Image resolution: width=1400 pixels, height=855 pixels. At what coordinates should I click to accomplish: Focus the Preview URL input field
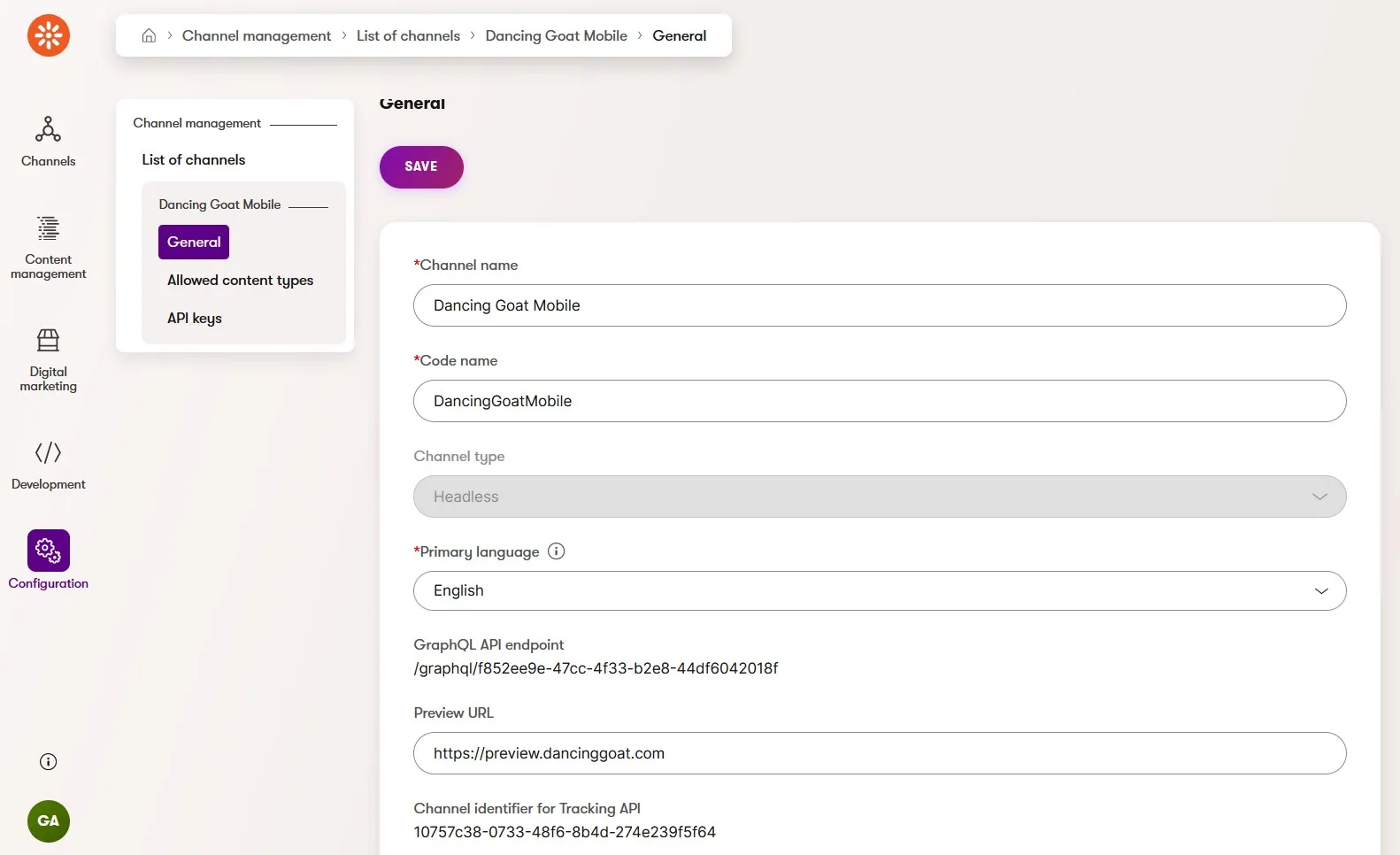point(880,753)
